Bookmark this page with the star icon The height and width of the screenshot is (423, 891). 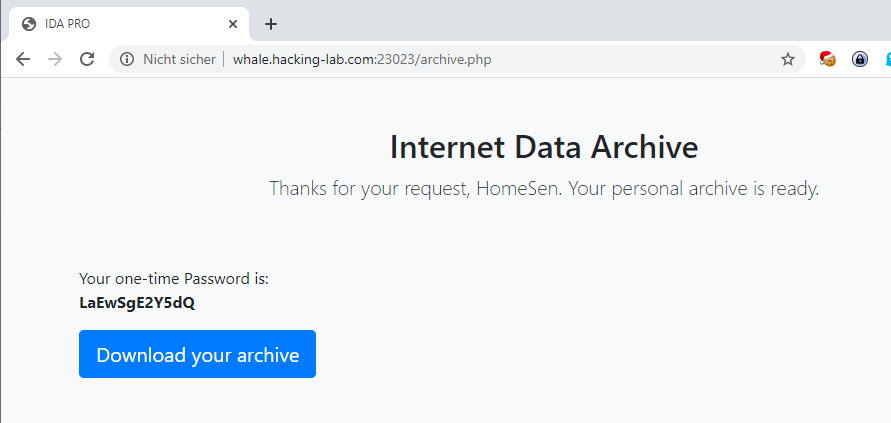pos(788,59)
